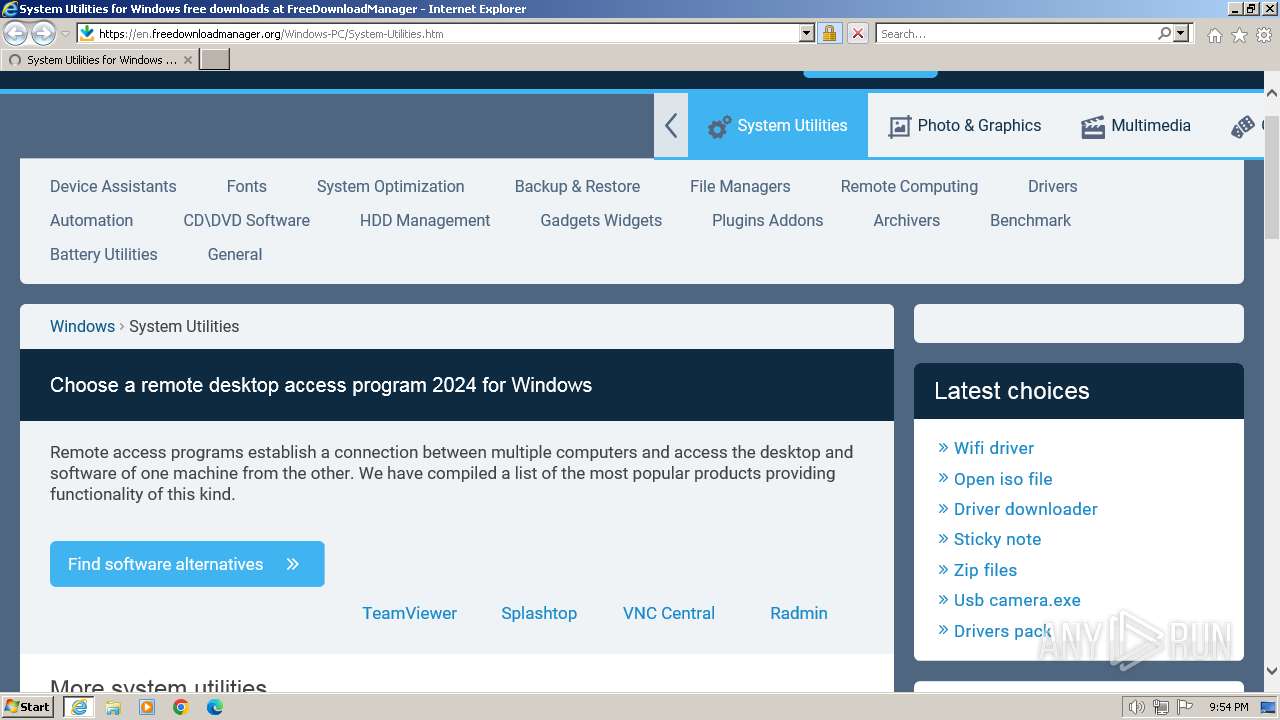Open the Tools gear icon
1280x720 pixels.
[x=1264, y=35]
